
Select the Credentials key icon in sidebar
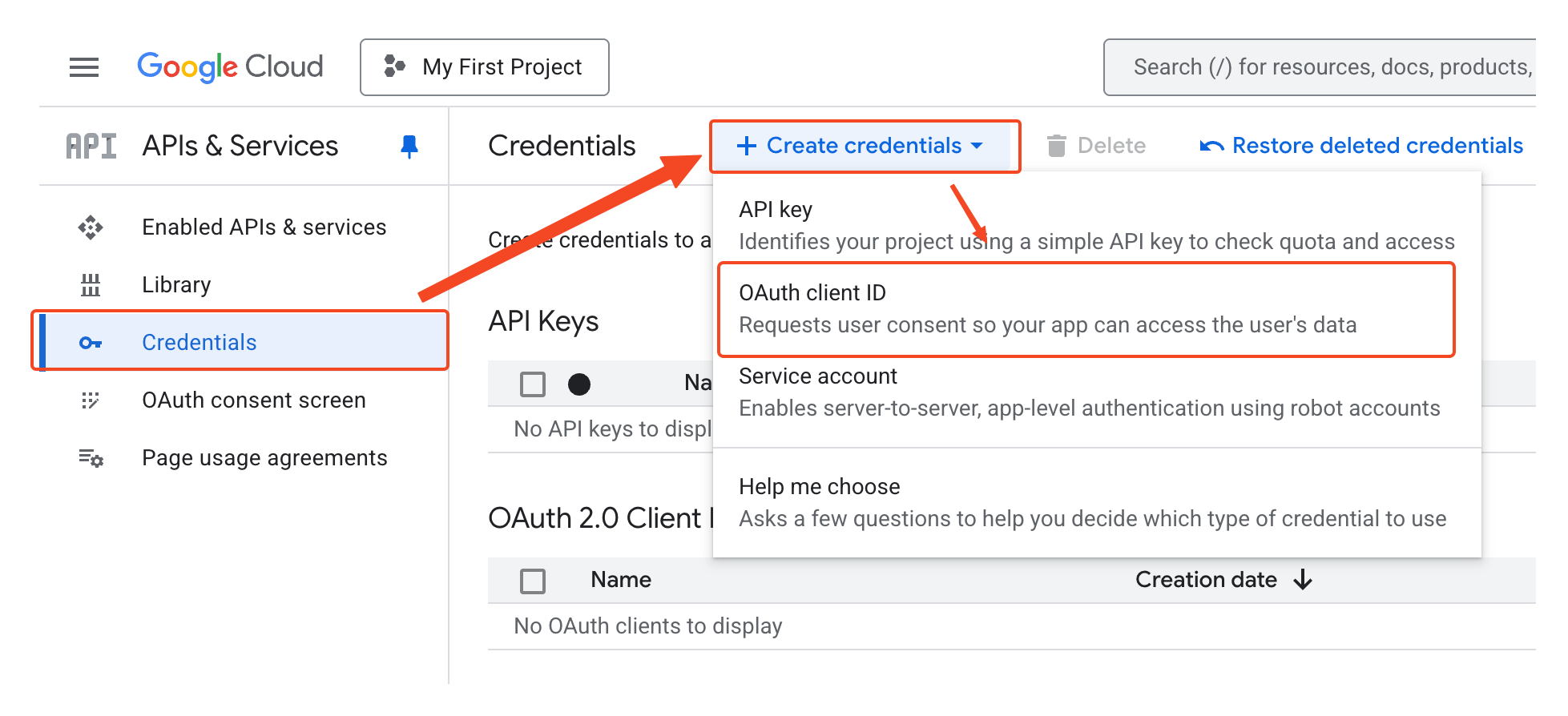point(91,342)
